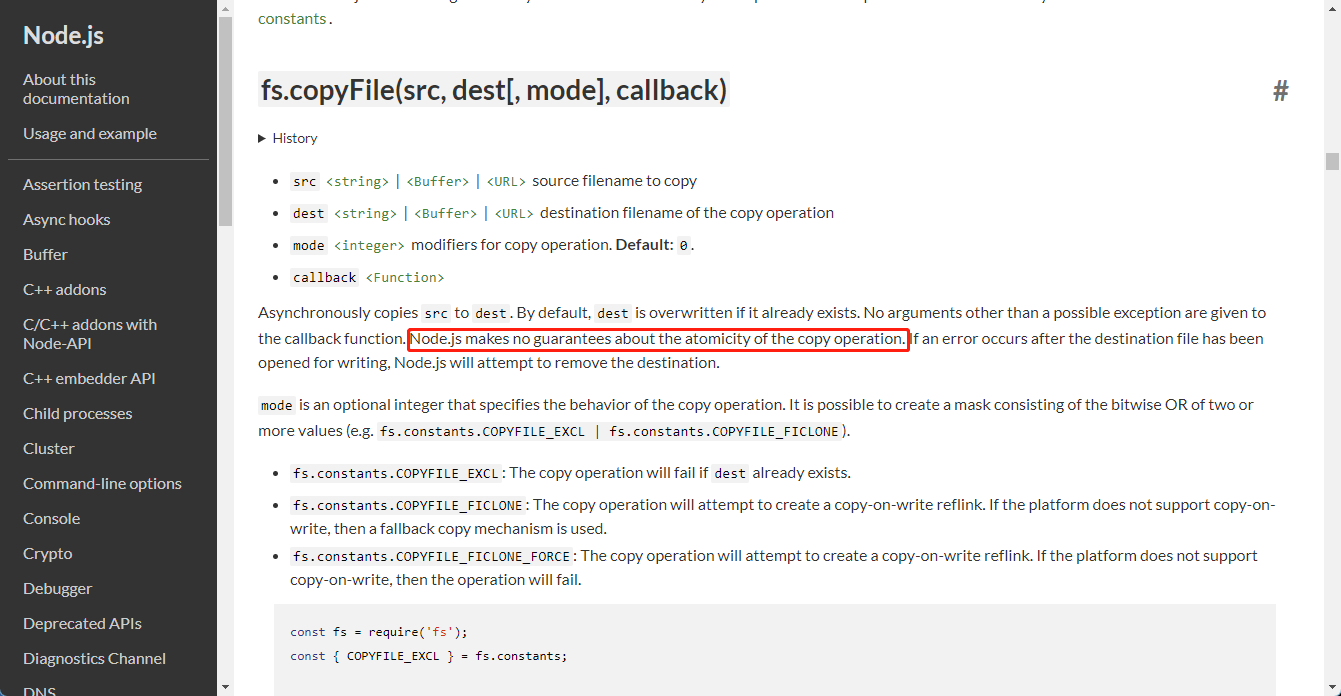Go to Usage and example page

coord(90,134)
